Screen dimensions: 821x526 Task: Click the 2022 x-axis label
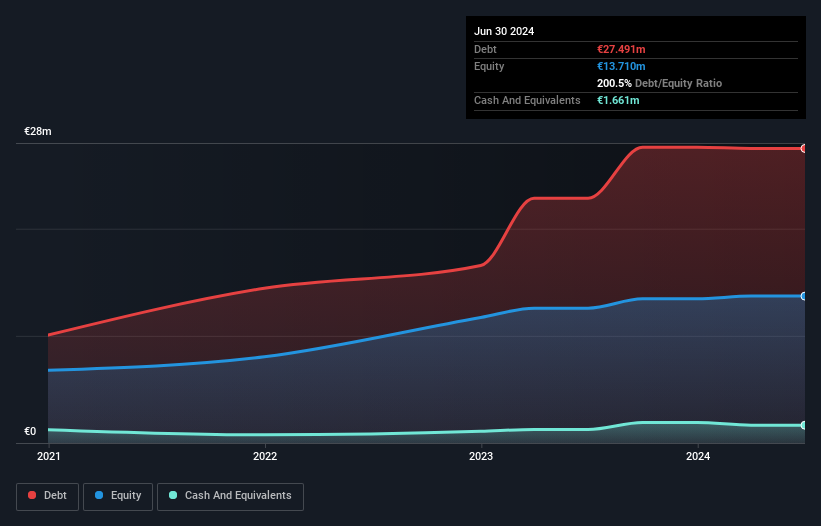(265, 456)
